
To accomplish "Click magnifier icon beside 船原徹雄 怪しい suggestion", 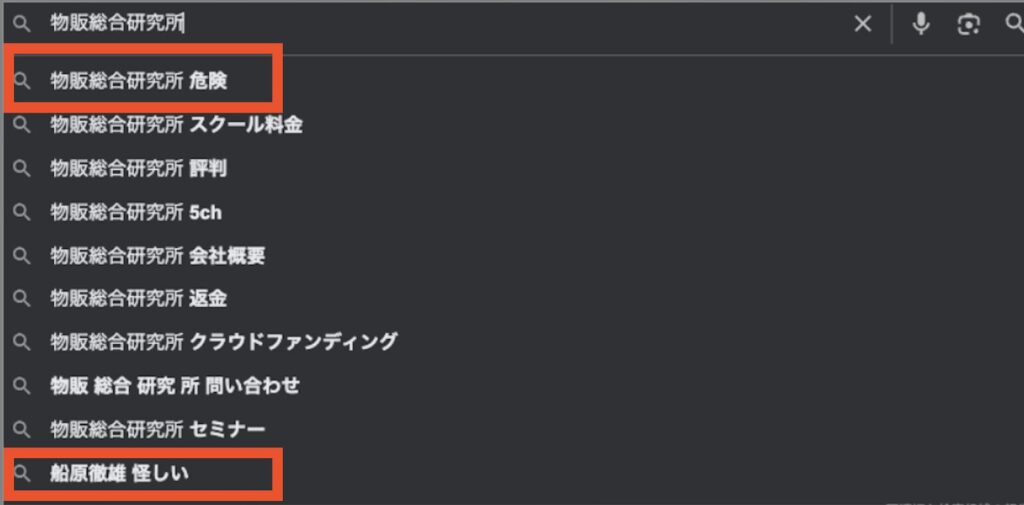I will (21, 474).
